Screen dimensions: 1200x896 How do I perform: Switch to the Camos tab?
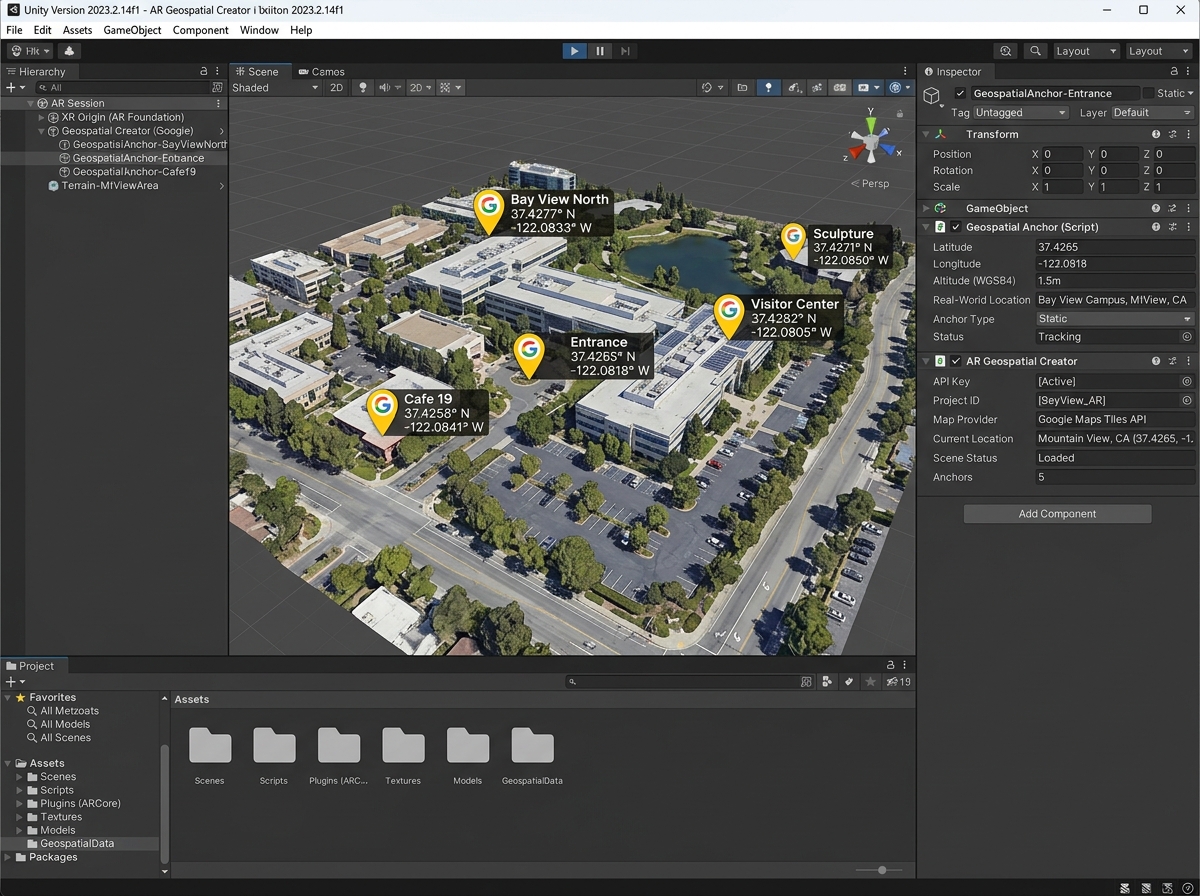tap(321, 72)
